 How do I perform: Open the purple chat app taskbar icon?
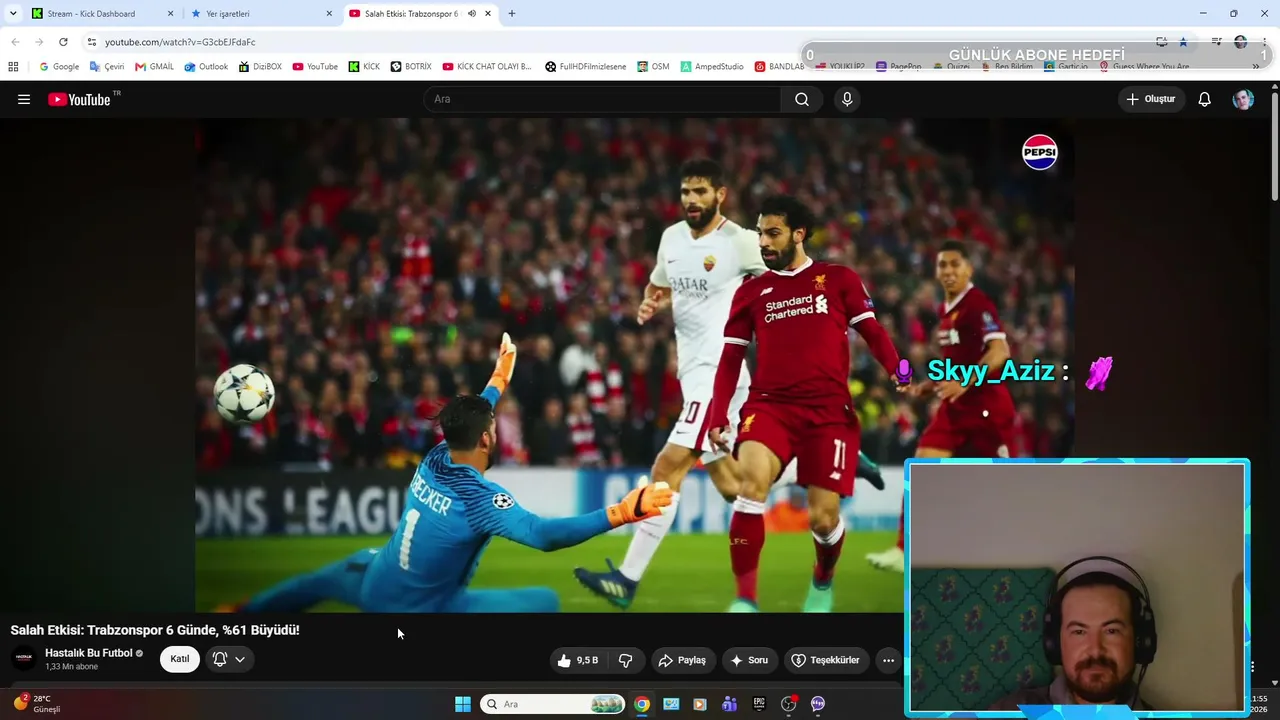(818, 704)
